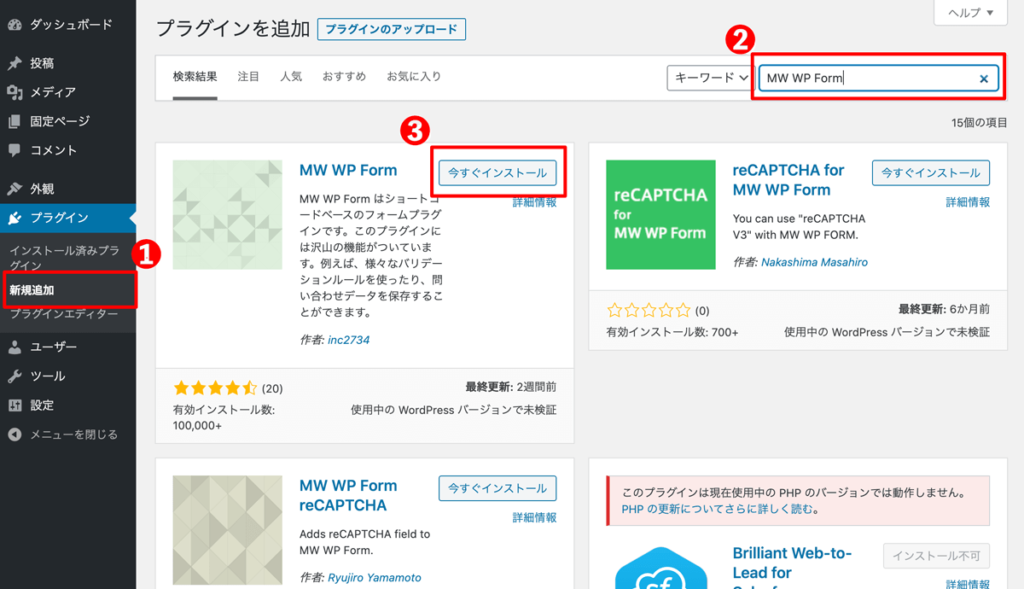
Task: Click Brilliant Web-to-Lead blue cloud thumbnail
Action: click(x=660, y=567)
